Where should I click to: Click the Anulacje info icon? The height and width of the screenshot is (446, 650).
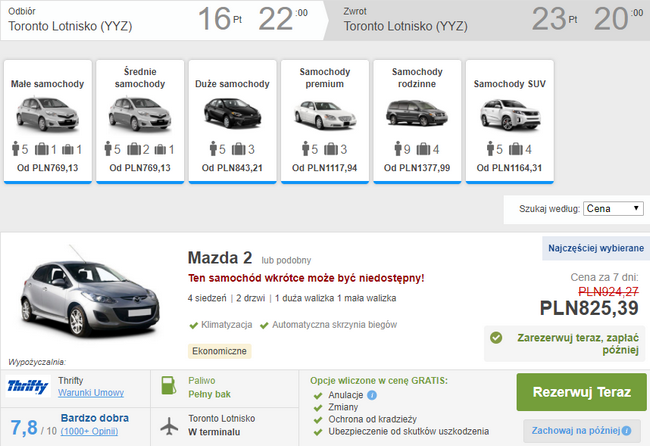tap(372, 395)
